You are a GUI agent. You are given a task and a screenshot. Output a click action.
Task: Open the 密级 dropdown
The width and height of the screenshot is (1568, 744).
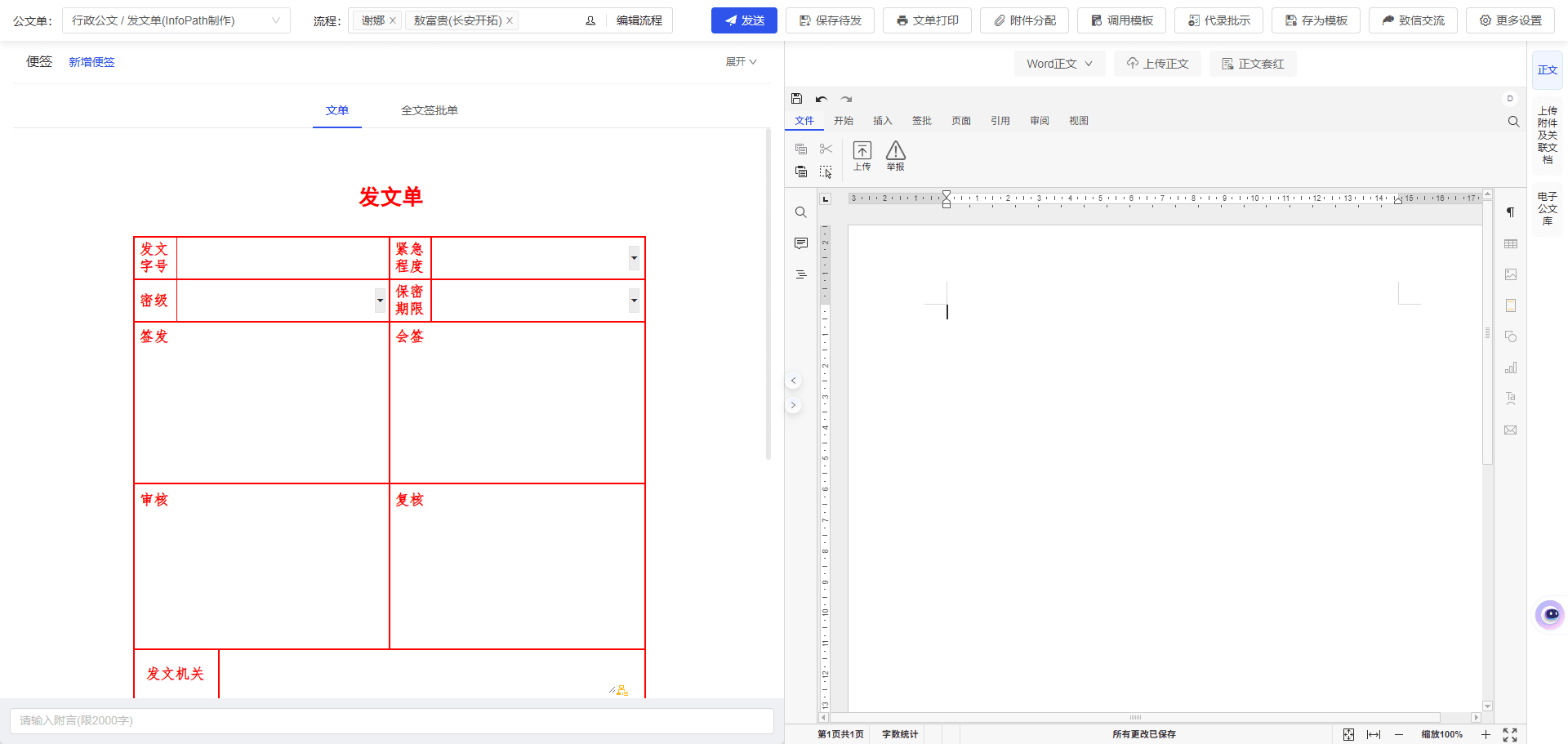(380, 301)
